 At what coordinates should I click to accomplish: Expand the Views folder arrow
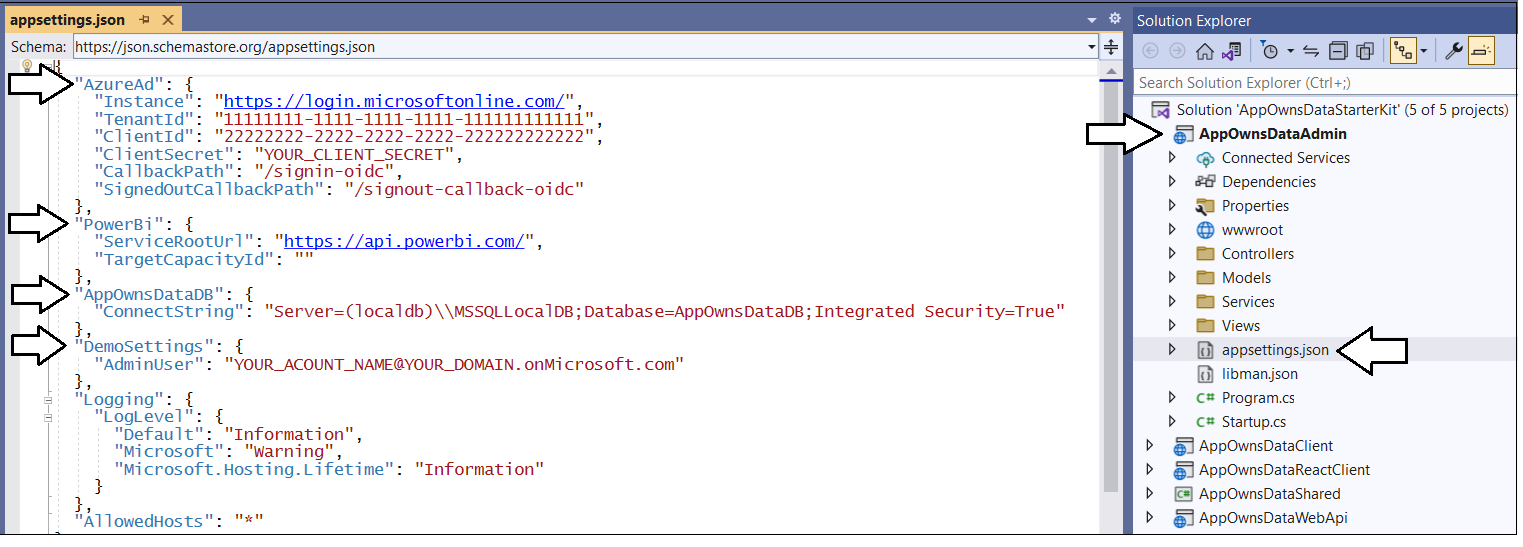click(x=1173, y=326)
